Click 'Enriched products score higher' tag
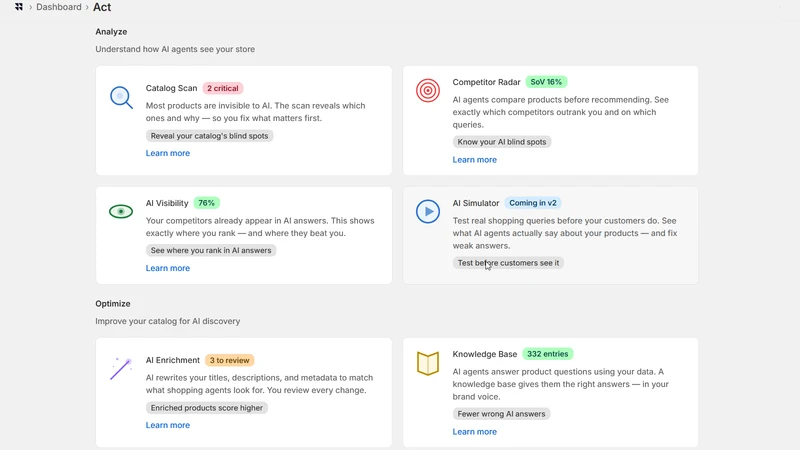The height and width of the screenshot is (450, 800). pyautogui.click(x=207, y=408)
